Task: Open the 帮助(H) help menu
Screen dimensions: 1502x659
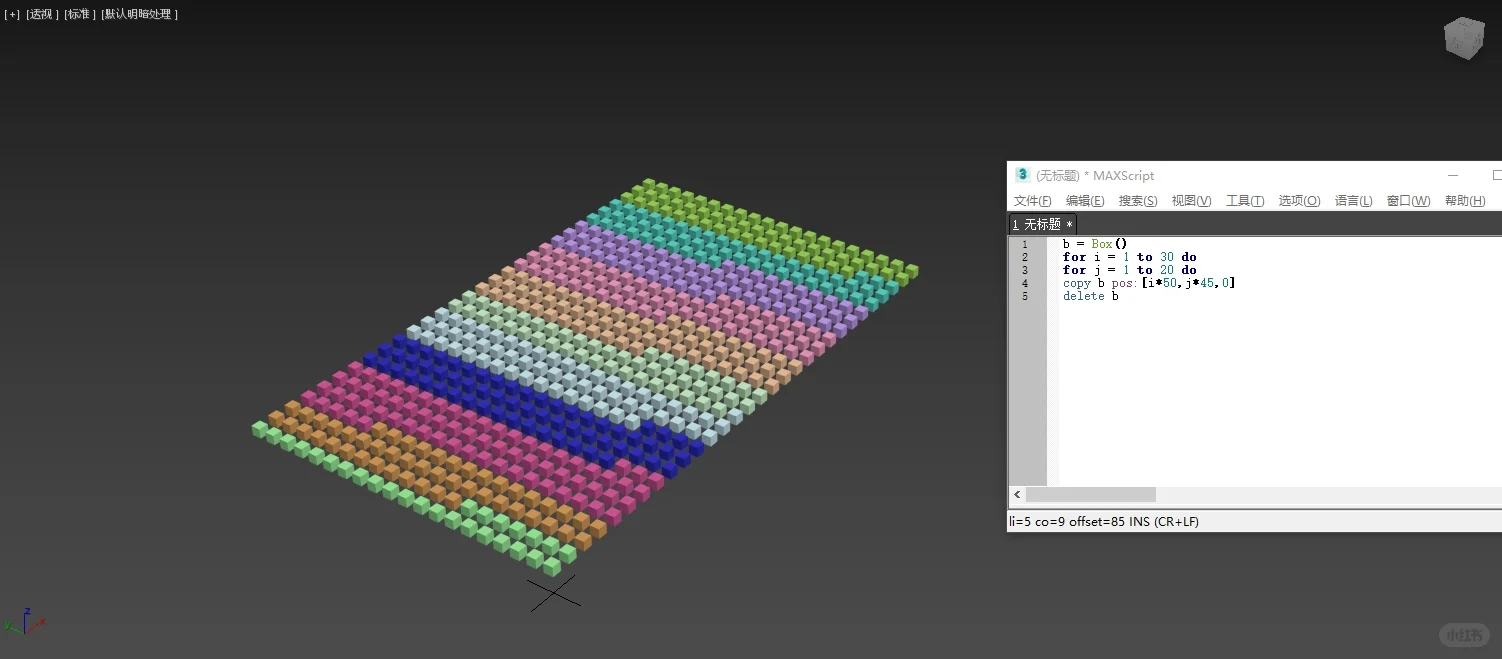Action: [1464, 200]
